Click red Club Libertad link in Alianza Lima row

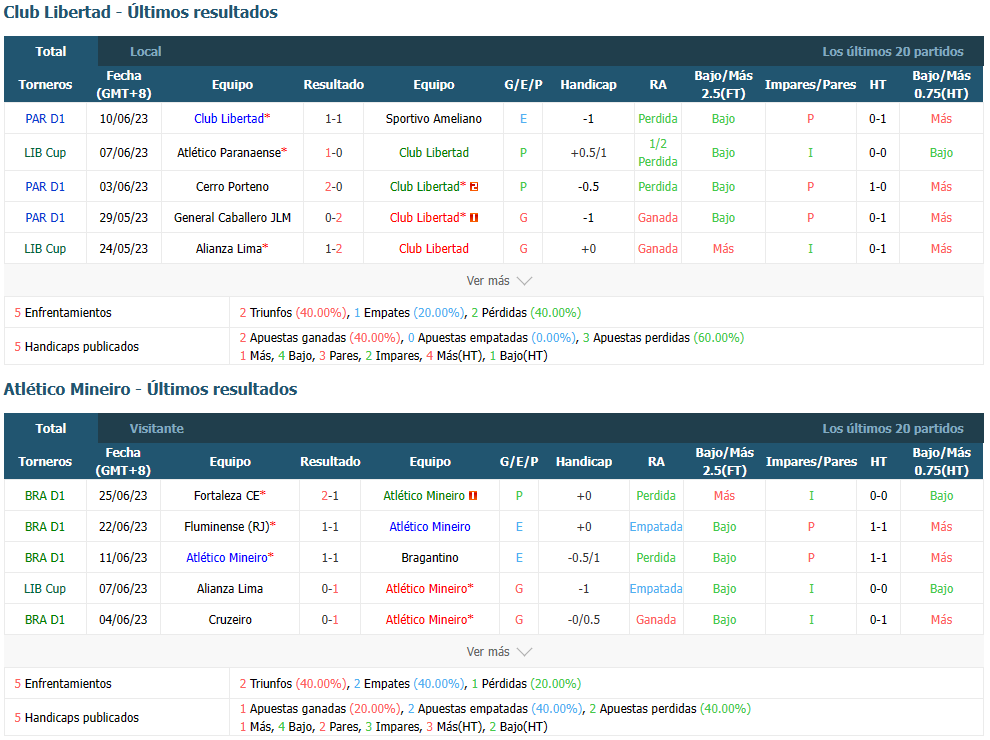(x=434, y=249)
